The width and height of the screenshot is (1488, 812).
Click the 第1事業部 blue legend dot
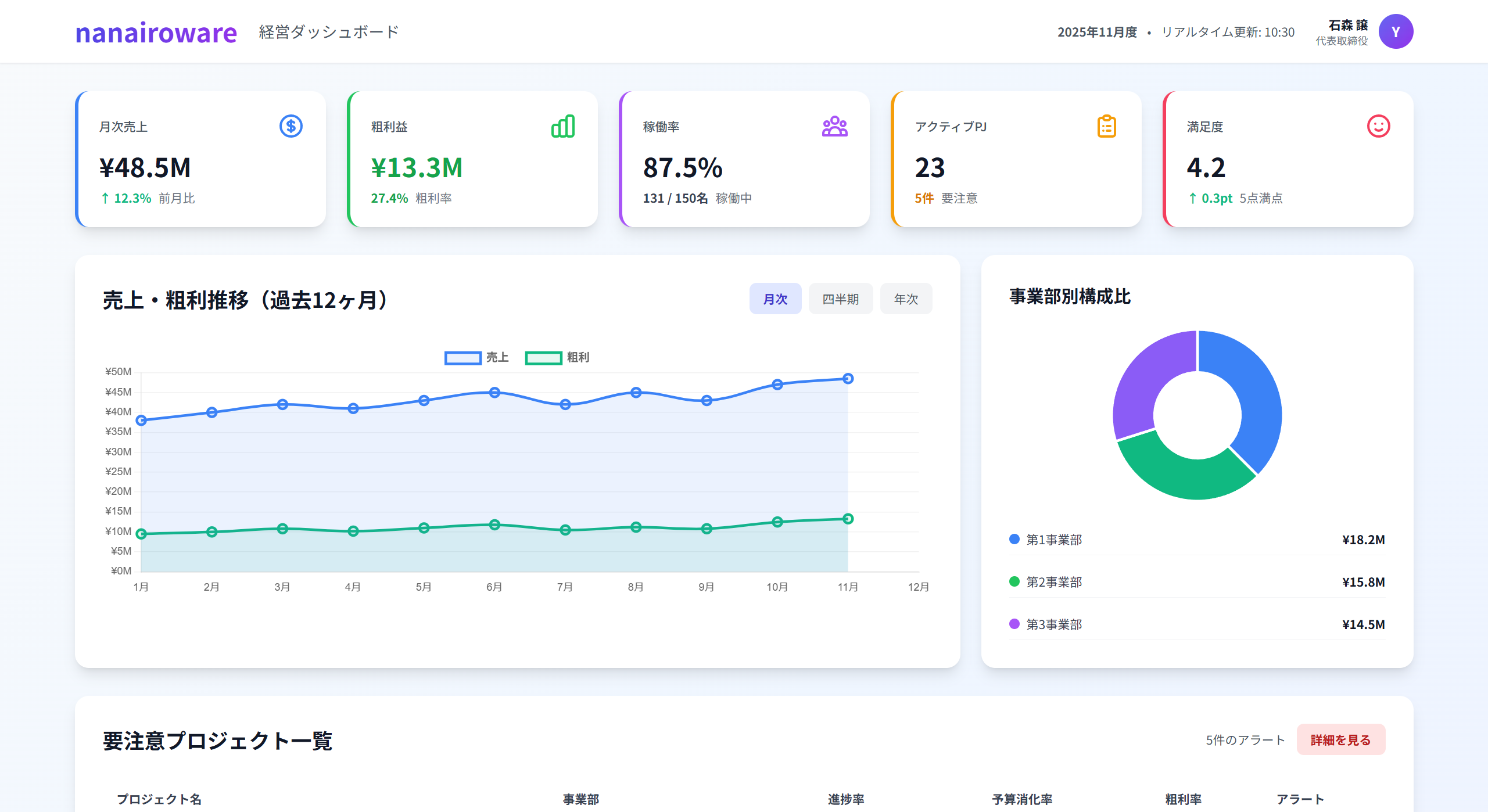(1013, 539)
